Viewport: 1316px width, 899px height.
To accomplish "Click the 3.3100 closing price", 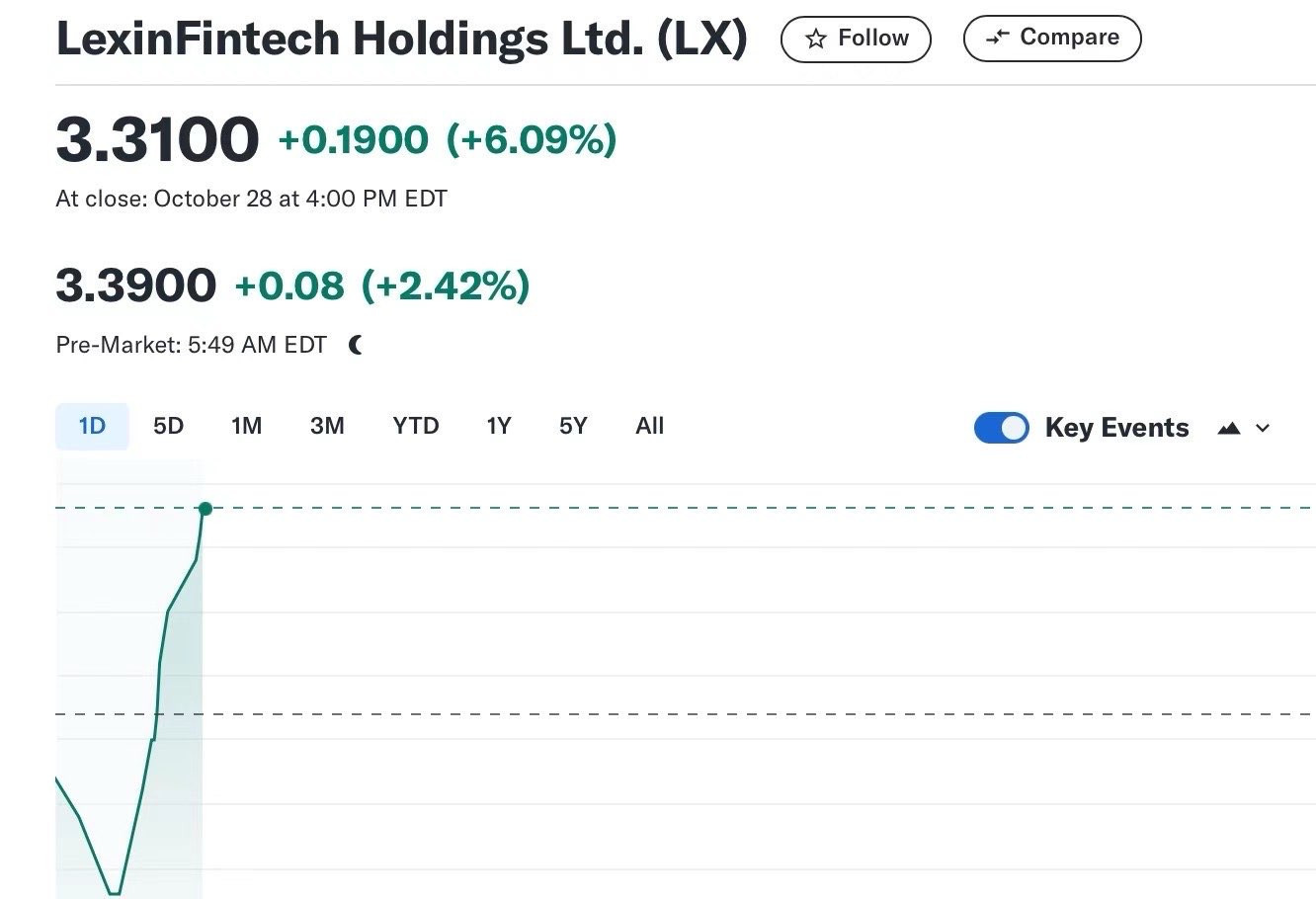I will click(157, 139).
